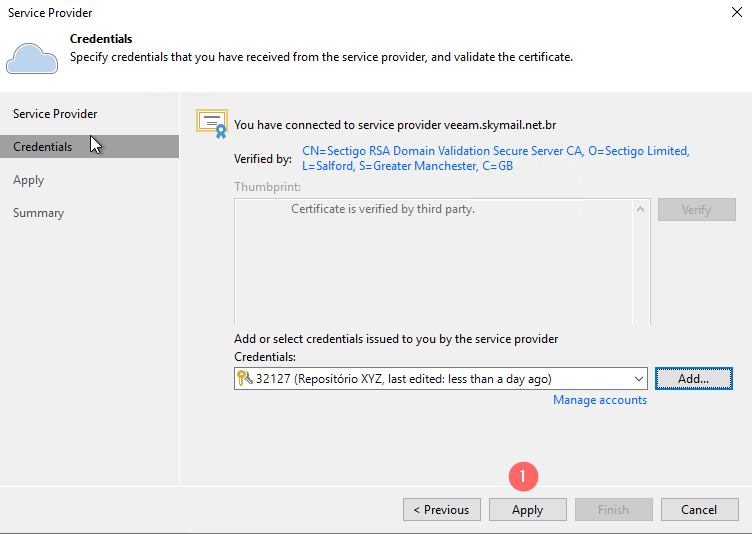Viewport: 752px width, 534px height.
Task: Click the Add... credentials button
Action: point(693,379)
